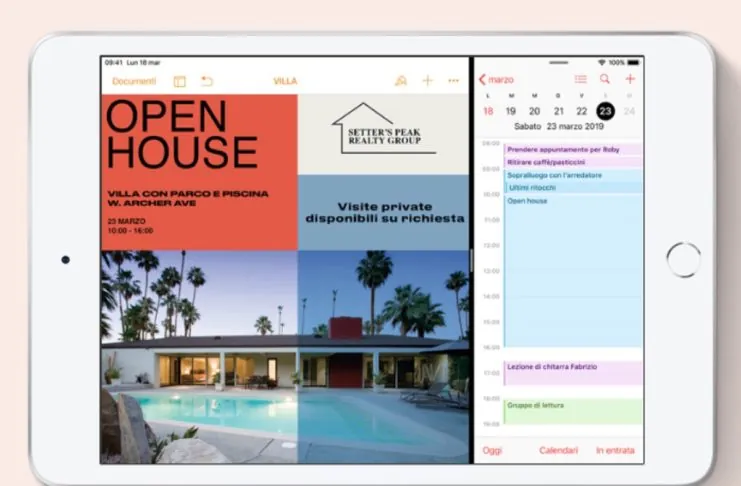Viewport: 741px width, 486px height.
Task: Open event Sopralluogo con l'arredatore
Action: pos(573,175)
